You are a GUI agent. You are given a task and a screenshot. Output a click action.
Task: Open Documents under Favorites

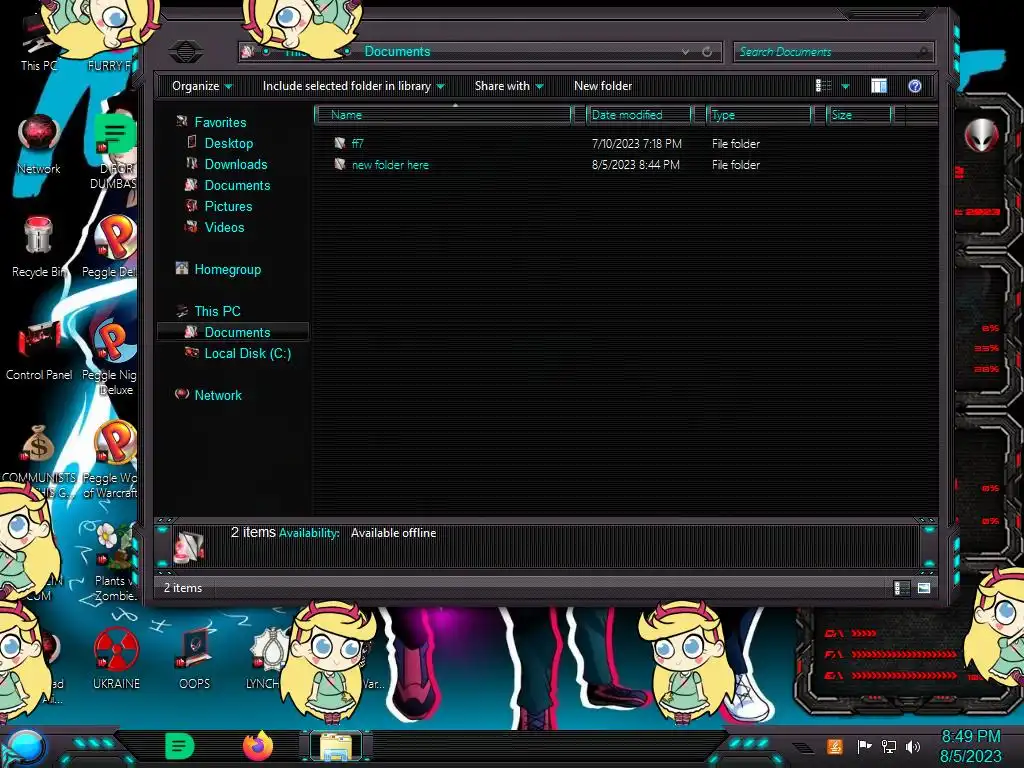coord(237,185)
